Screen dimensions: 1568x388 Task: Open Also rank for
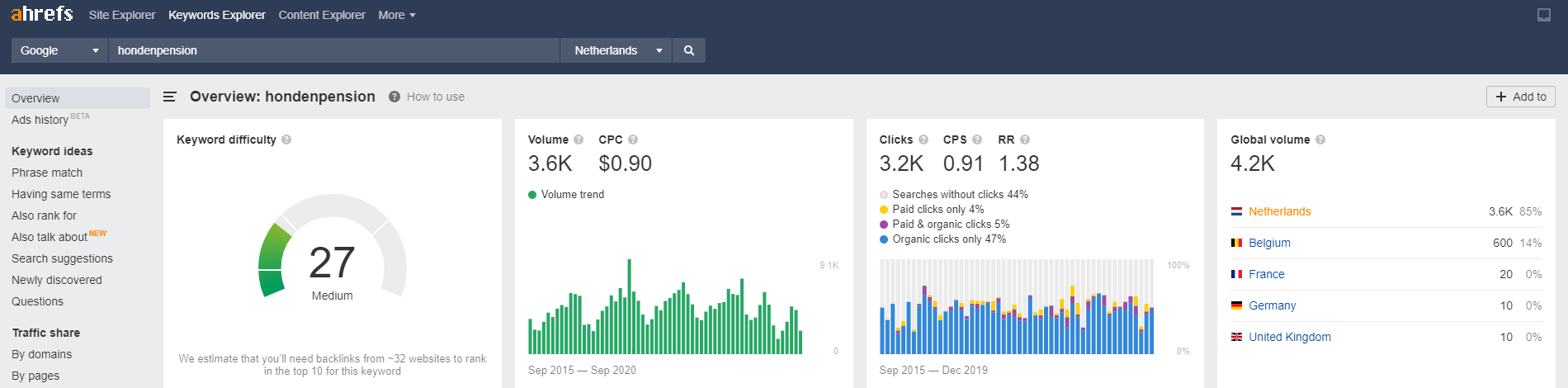click(44, 215)
